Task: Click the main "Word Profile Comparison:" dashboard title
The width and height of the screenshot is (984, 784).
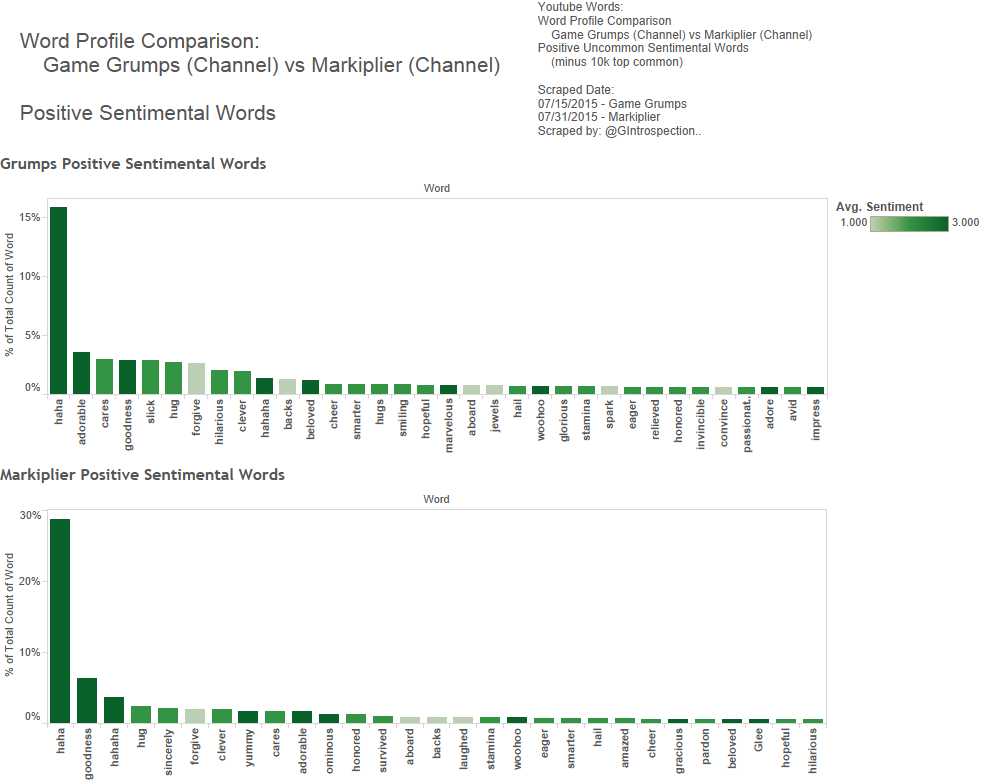Action: pos(139,42)
